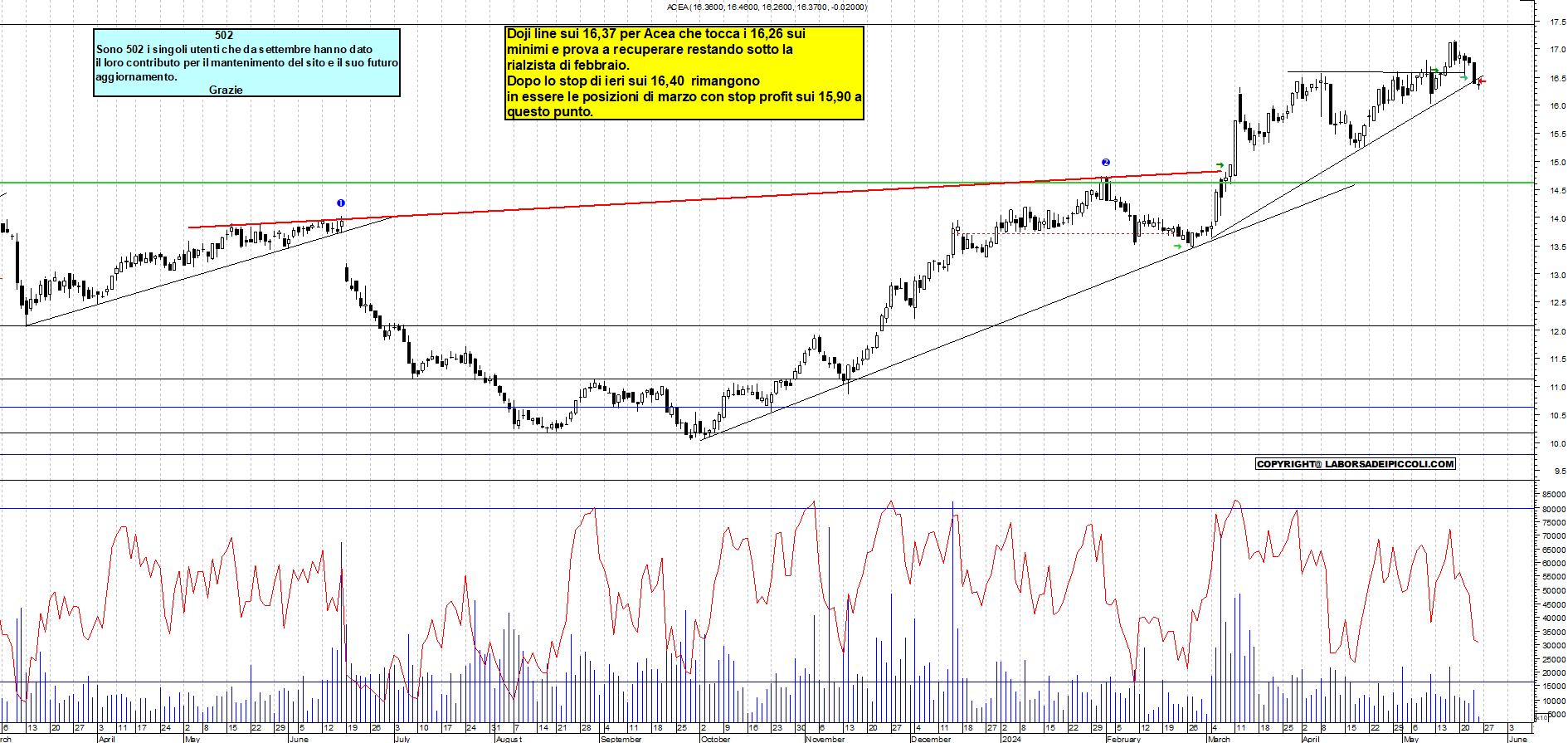Click the '11.5' price axis label
The image size is (1568, 743).
[x=1558, y=359]
